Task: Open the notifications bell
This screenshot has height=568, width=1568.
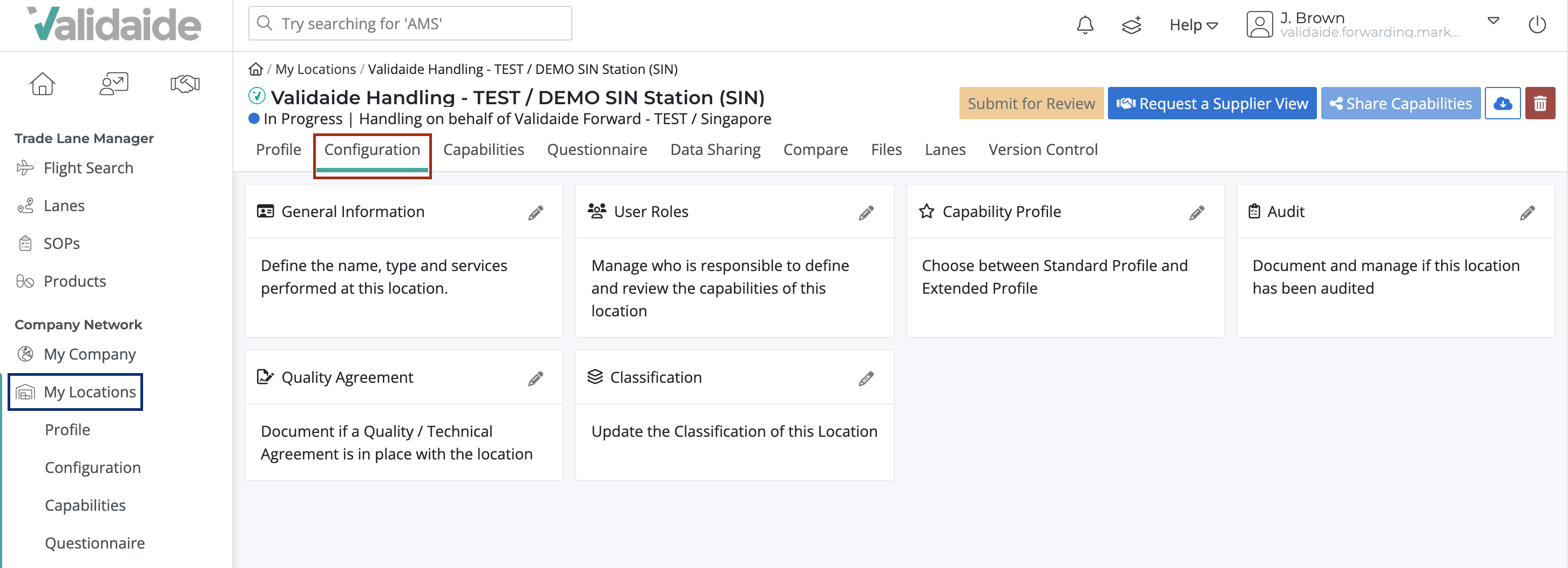Action: (x=1084, y=24)
